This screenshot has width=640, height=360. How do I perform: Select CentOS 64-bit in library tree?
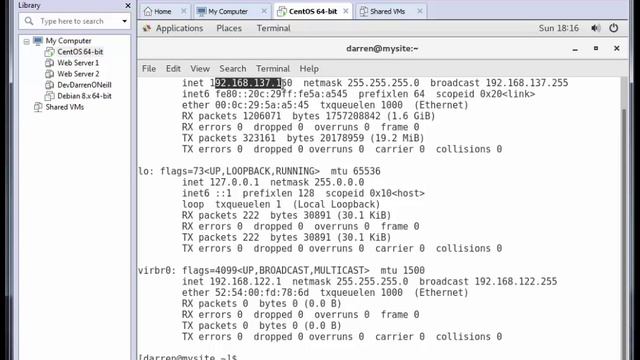tap(80, 52)
